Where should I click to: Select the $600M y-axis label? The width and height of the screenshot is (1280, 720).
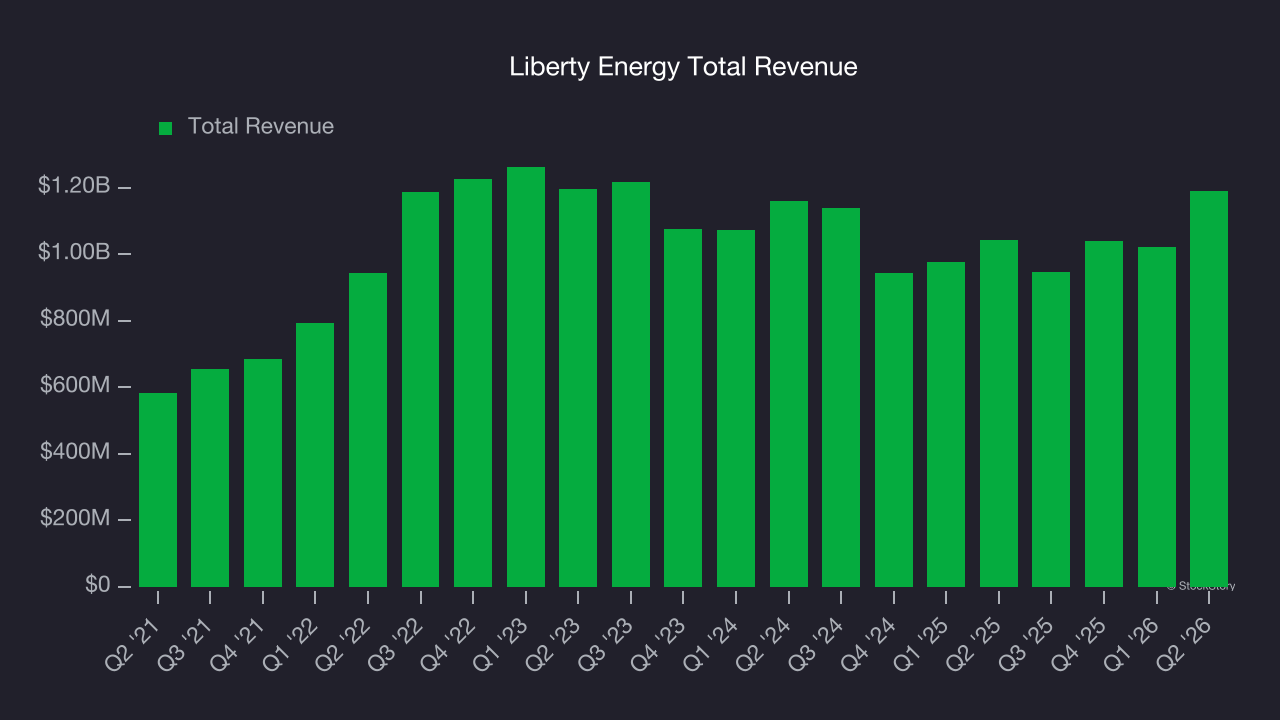pos(75,385)
